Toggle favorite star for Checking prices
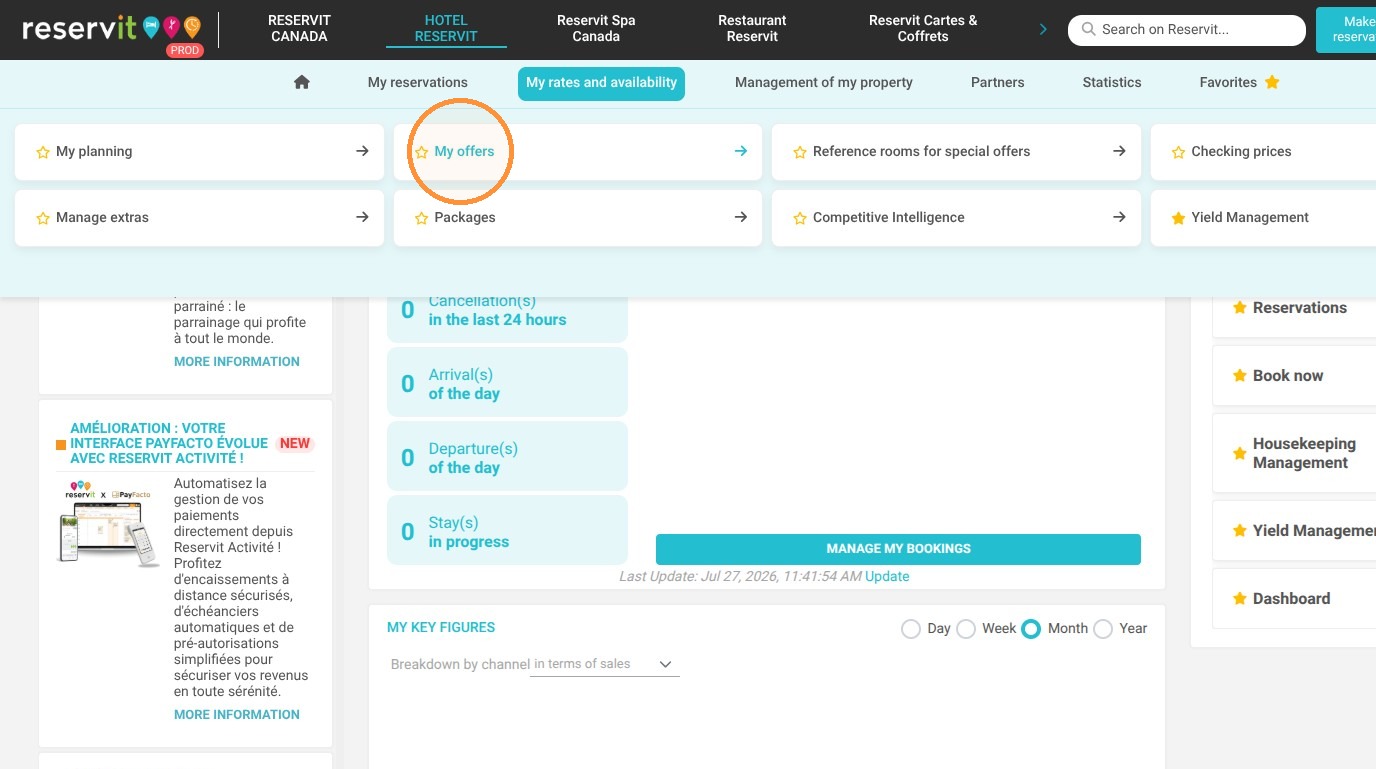 1178,152
